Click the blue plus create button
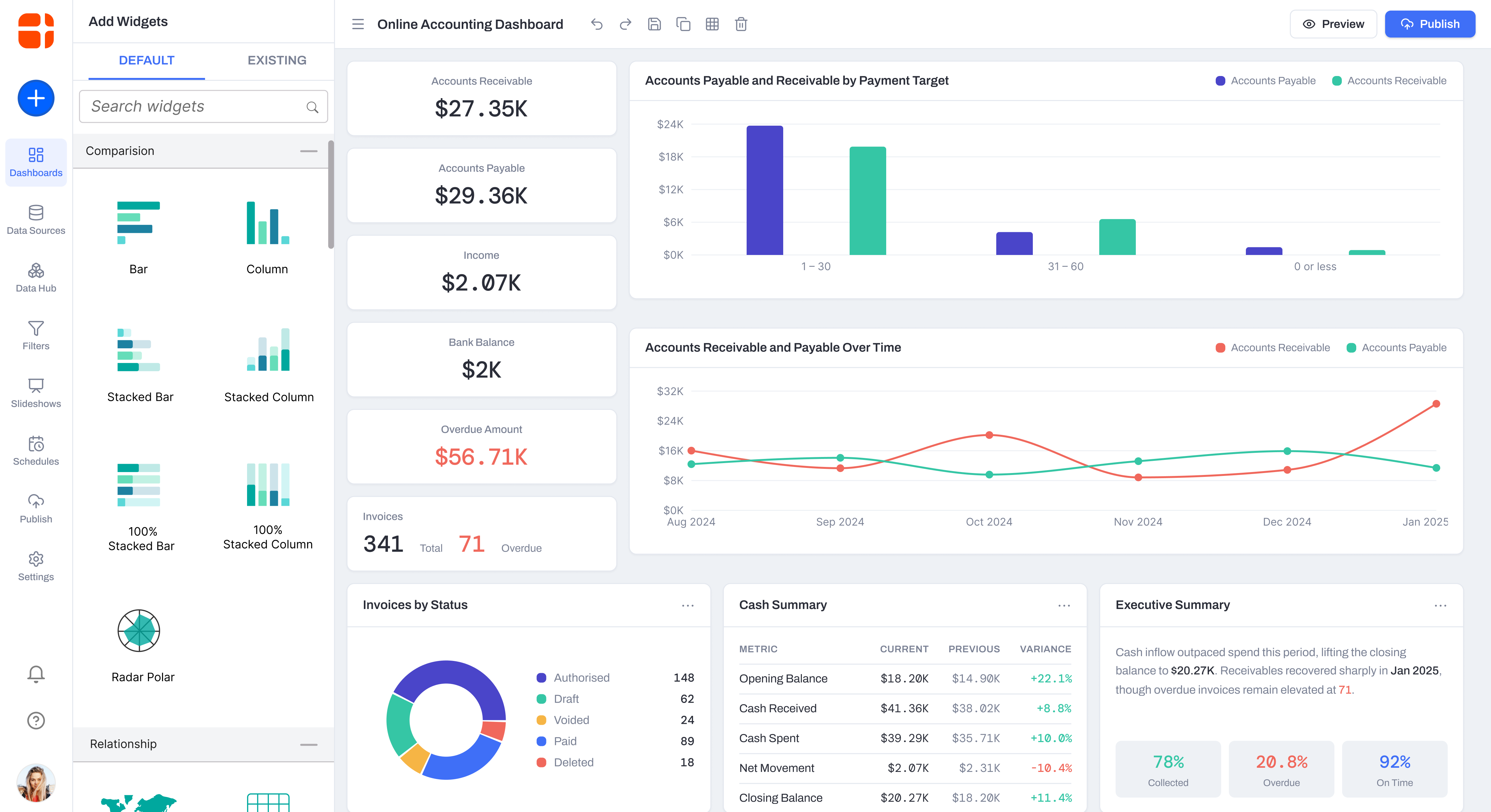 coord(36,98)
